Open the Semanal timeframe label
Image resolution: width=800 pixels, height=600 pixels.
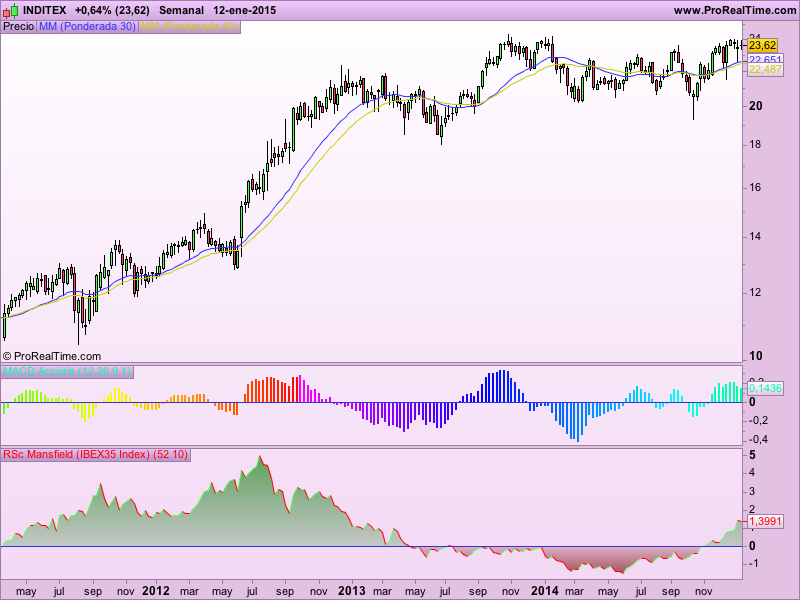(x=181, y=10)
